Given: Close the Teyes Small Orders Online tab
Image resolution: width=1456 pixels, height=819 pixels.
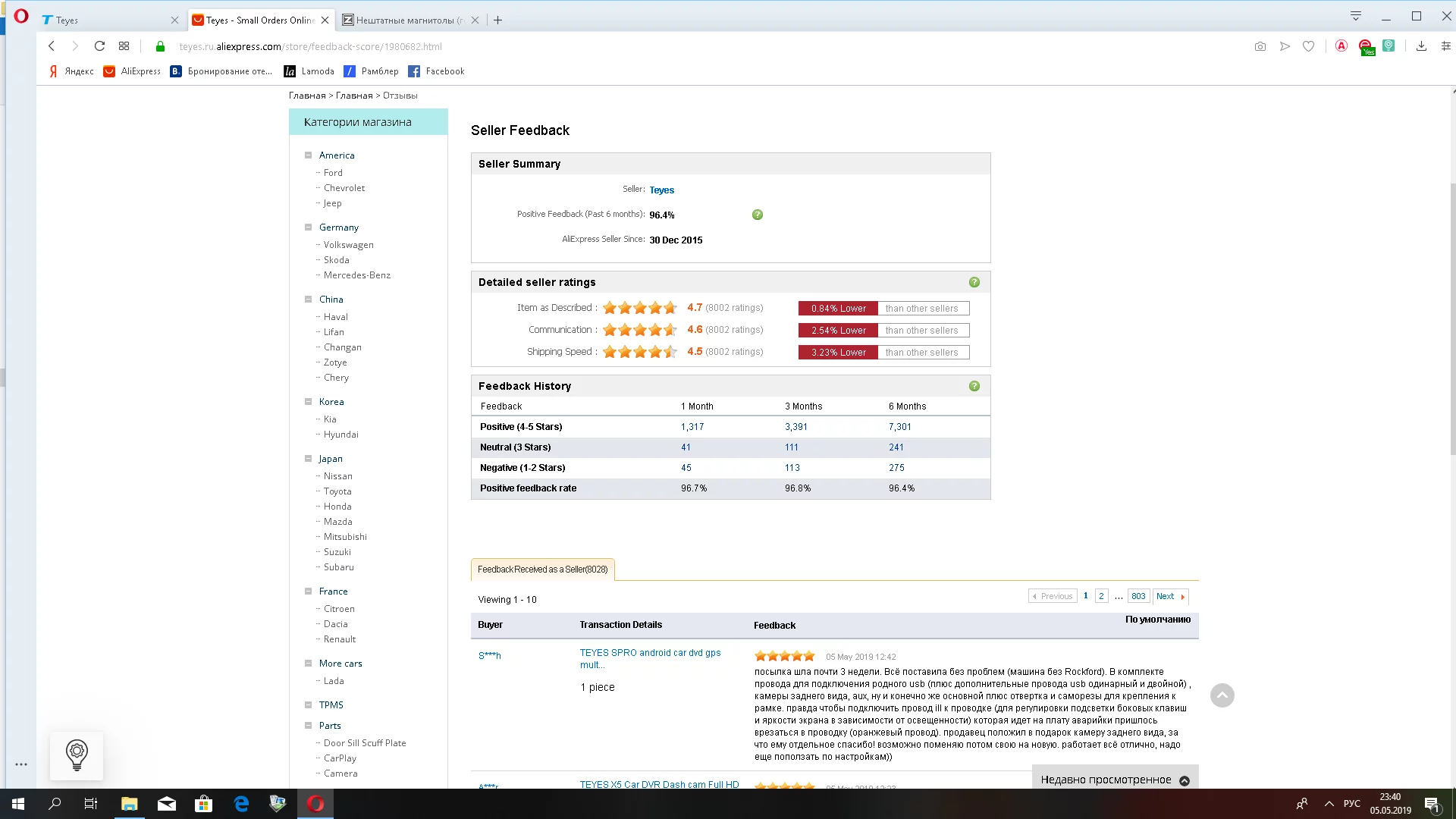Looking at the screenshot, I should point(325,20).
